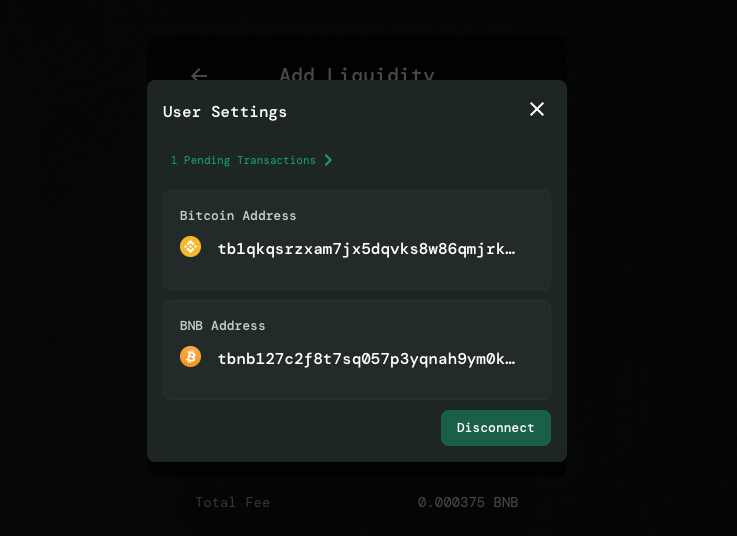Click the yellow BNB coin icon
Image resolution: width=737 pixels, height=536 pixels.
(x=190, y=246)
